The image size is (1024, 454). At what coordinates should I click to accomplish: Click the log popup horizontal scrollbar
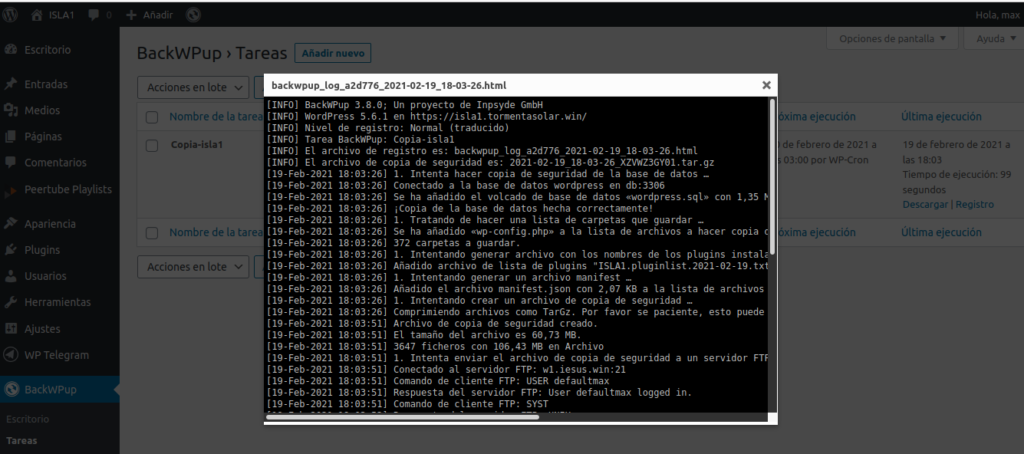pyautogui.click(x=402, y=417)
